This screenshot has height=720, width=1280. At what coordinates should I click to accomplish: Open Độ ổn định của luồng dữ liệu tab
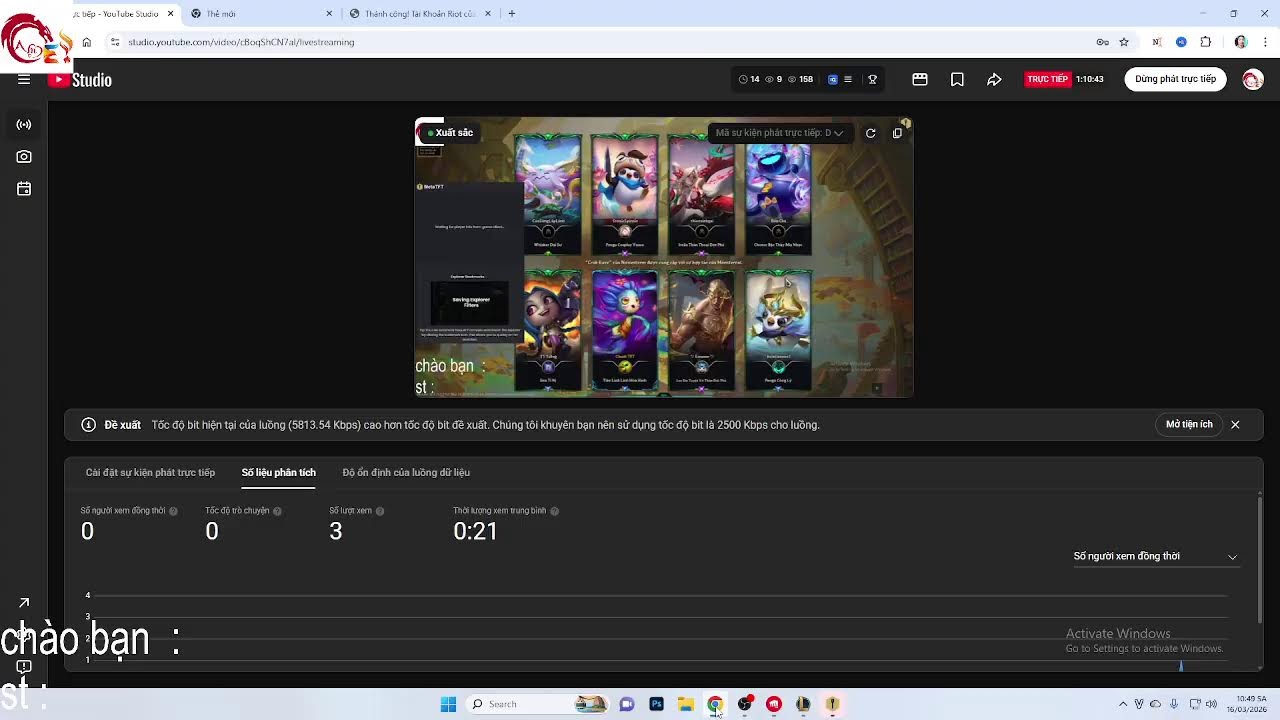[x=406, y=472]
